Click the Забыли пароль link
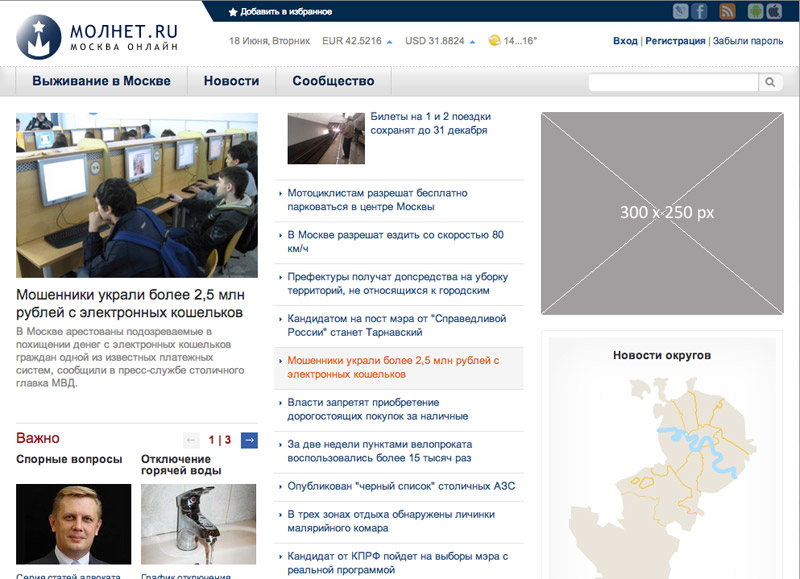This screenshot has height=579, width=800. tap(747, 41)
